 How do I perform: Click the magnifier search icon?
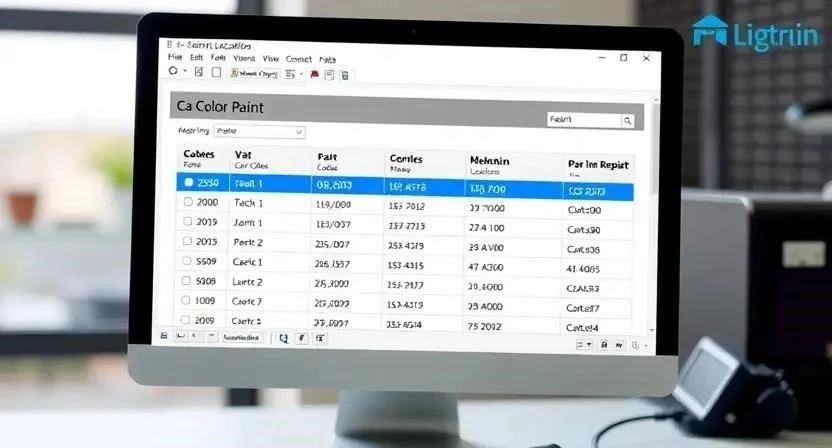tap(627, 121)
